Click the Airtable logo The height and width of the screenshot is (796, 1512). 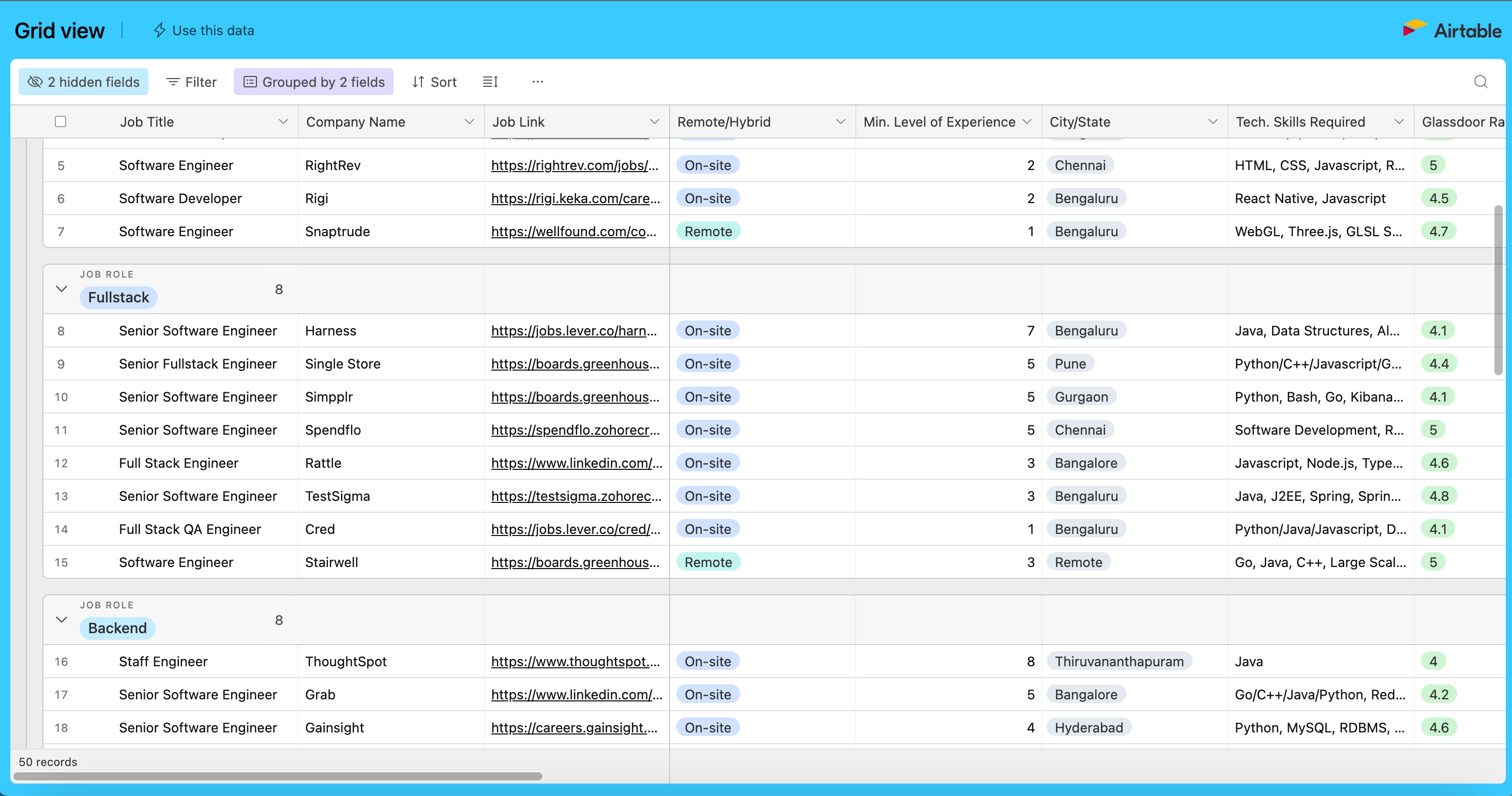[1451, 30]
